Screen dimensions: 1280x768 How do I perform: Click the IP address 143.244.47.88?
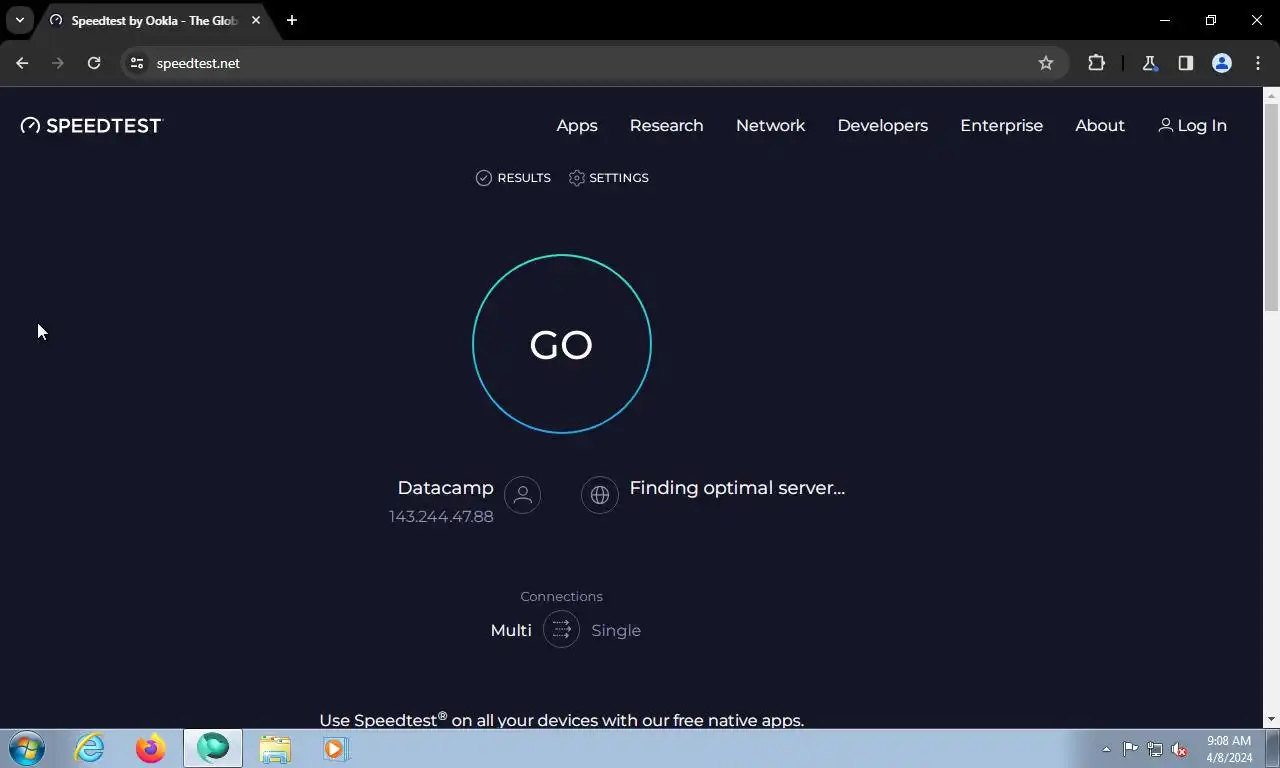pyautogui.click(x=441, y=517)
